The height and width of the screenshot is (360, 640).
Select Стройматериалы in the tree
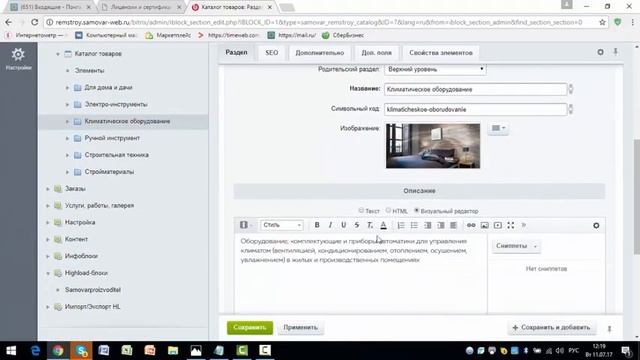pyautogui.click(x=109, y=172)
